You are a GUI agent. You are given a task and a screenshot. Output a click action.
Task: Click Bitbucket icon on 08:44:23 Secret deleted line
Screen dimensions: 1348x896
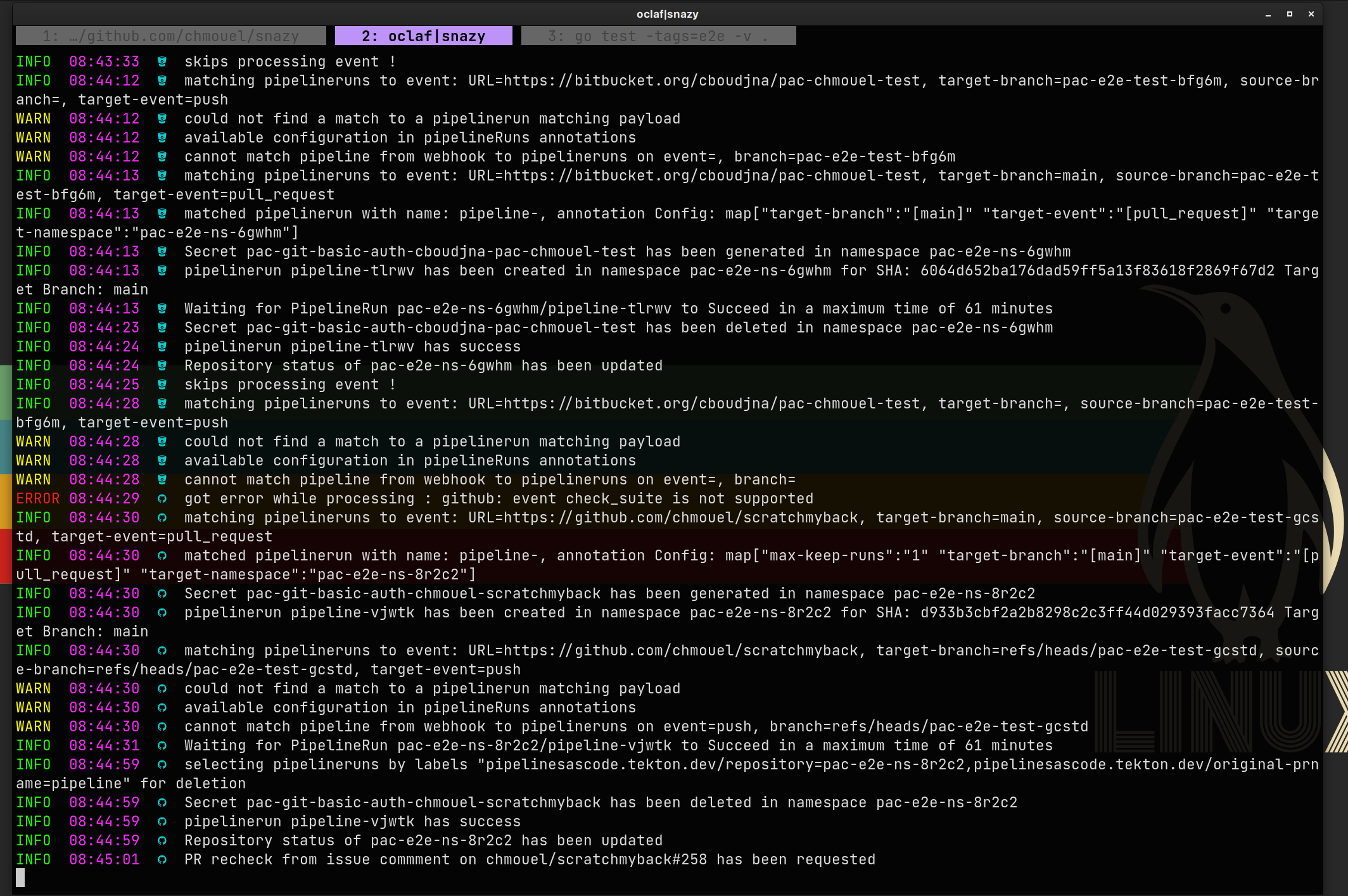[x=162, y=327]
